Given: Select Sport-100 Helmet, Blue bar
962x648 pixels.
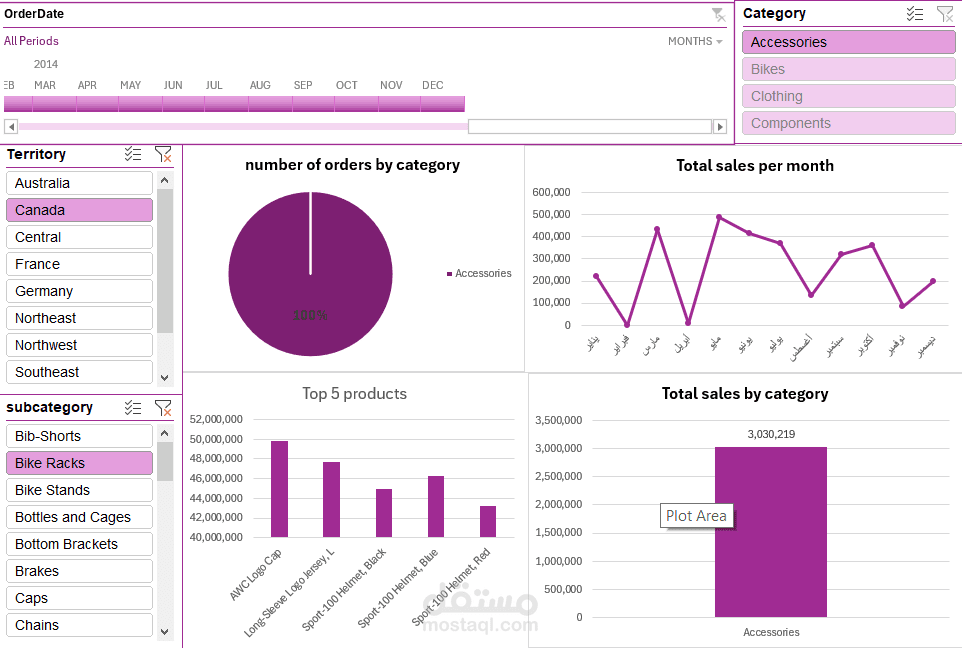Looking at the screenshot, I should click(x=436, y=506).
